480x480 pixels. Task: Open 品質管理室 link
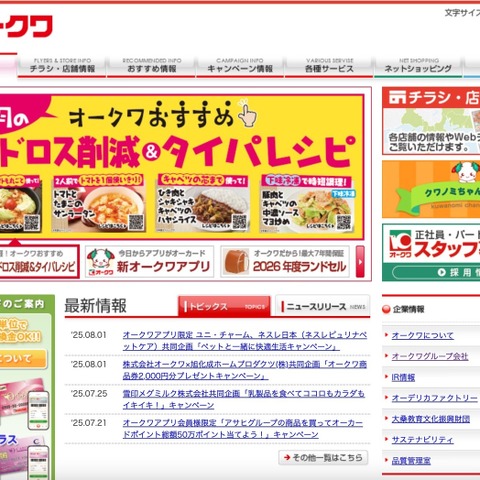411,461
